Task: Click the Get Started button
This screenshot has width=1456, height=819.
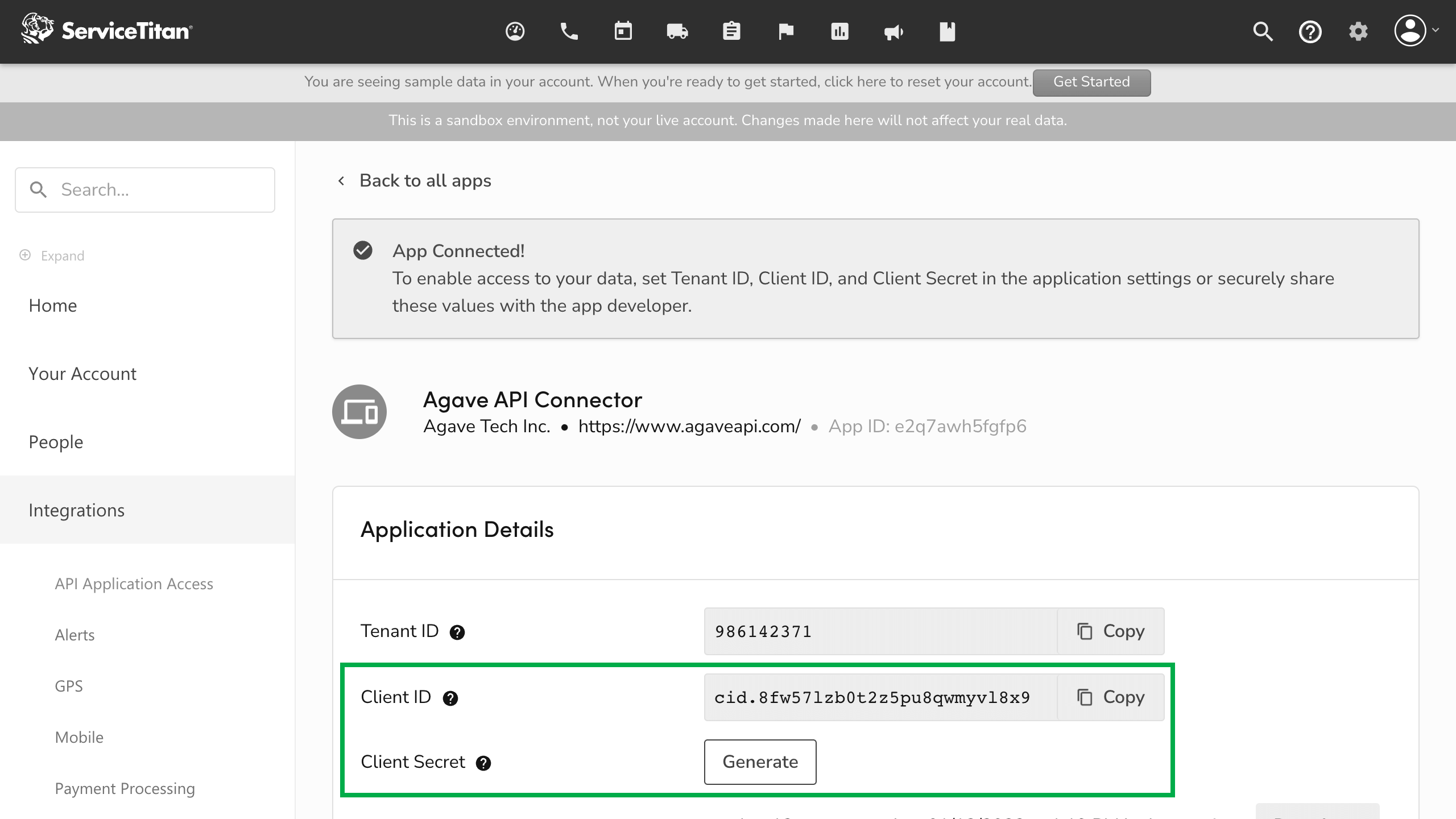Action: click(x=1091, y=82)
